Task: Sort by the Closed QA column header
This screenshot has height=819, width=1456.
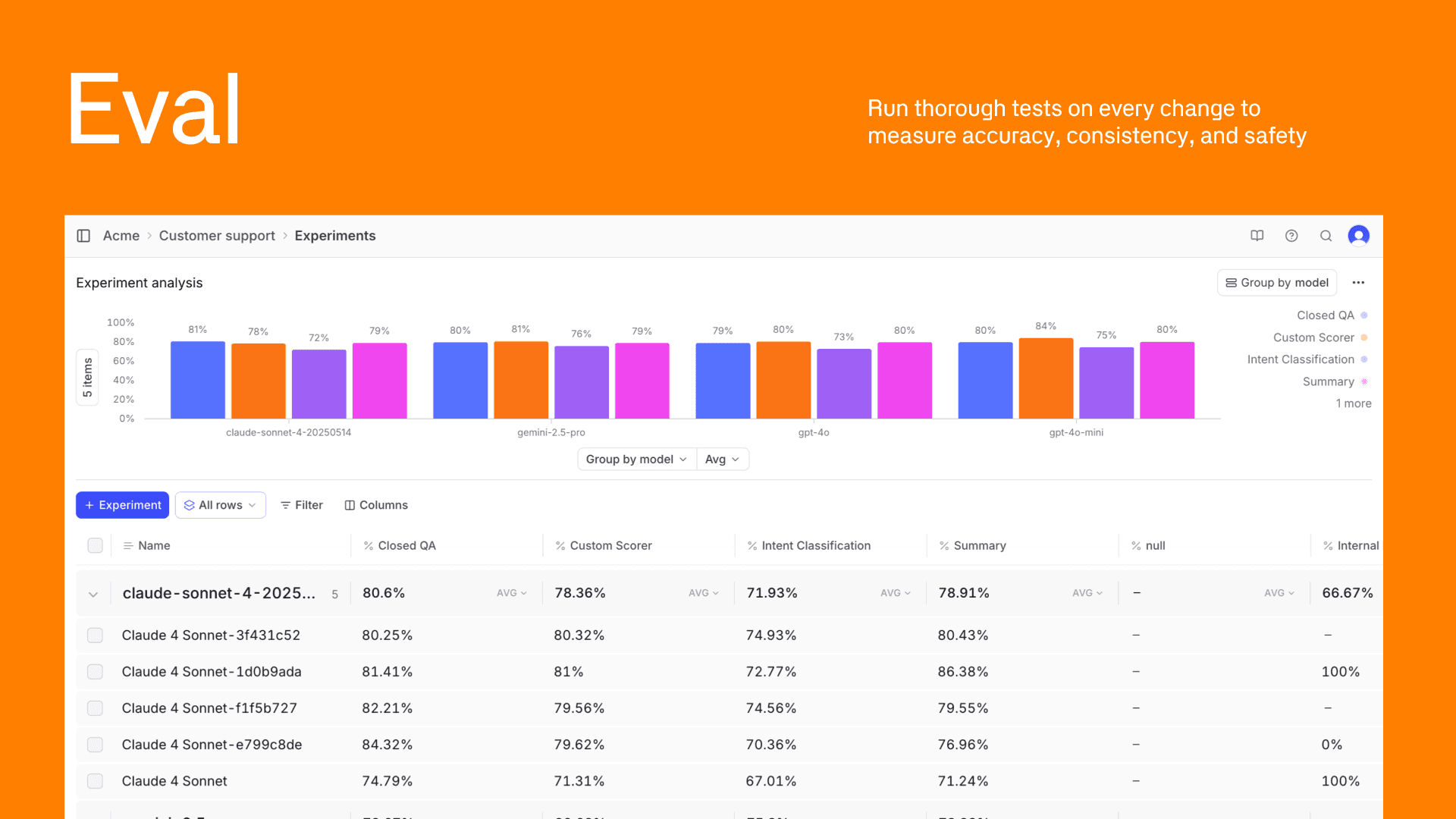Action: click(x=406, y=545)
